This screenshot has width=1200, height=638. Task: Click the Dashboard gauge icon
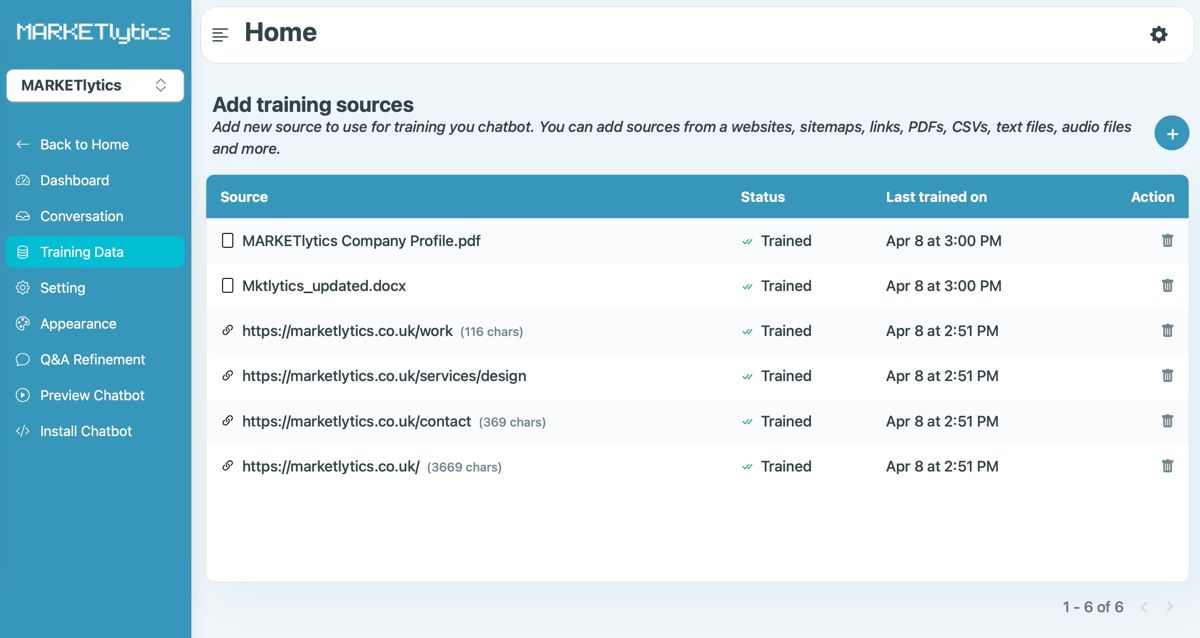[23, 181]
